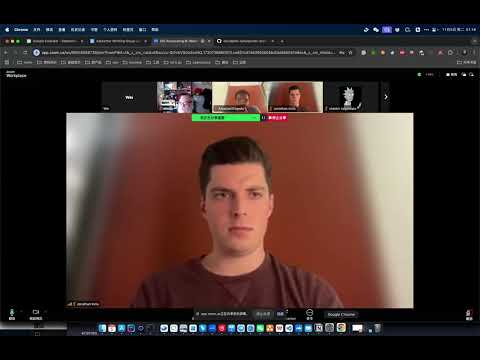Bookmark page with star icon

point(350,53)
